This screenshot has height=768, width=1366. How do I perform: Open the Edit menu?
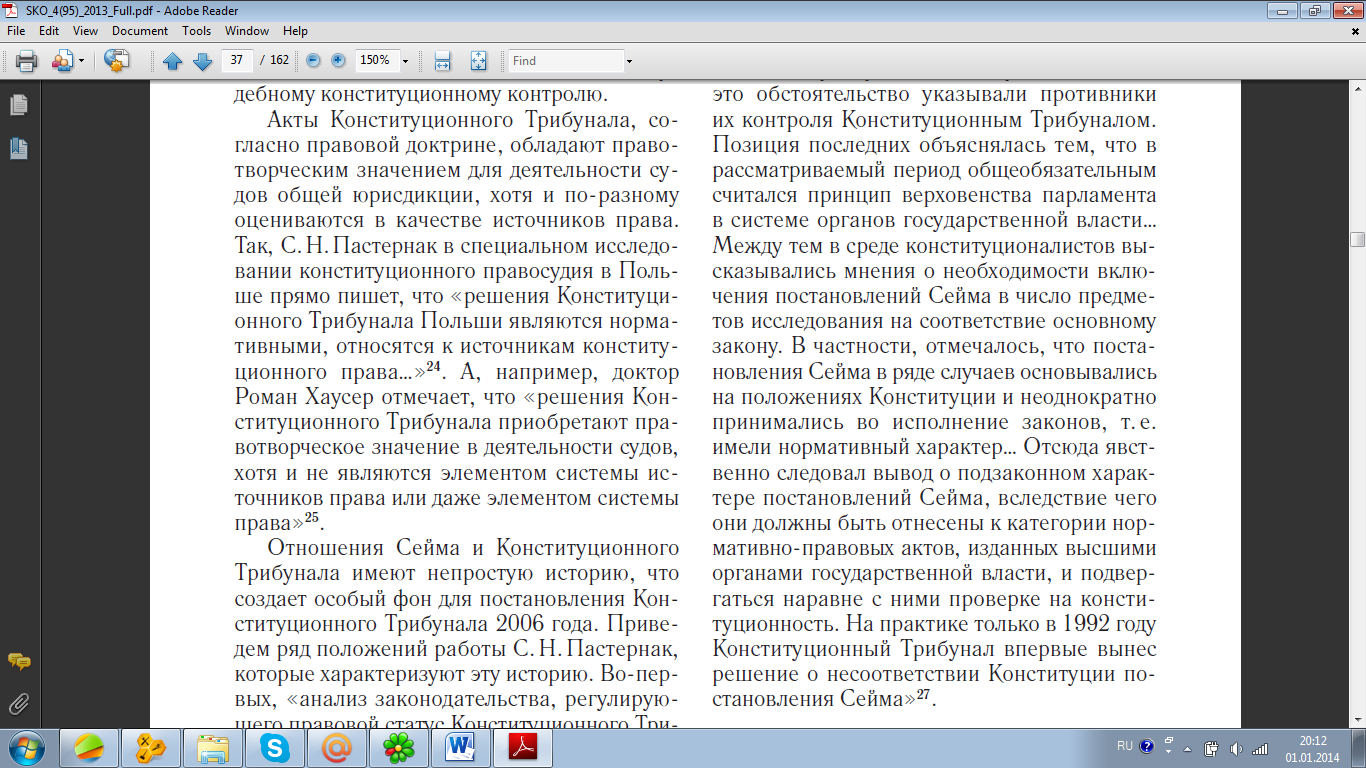pos(49,31)
